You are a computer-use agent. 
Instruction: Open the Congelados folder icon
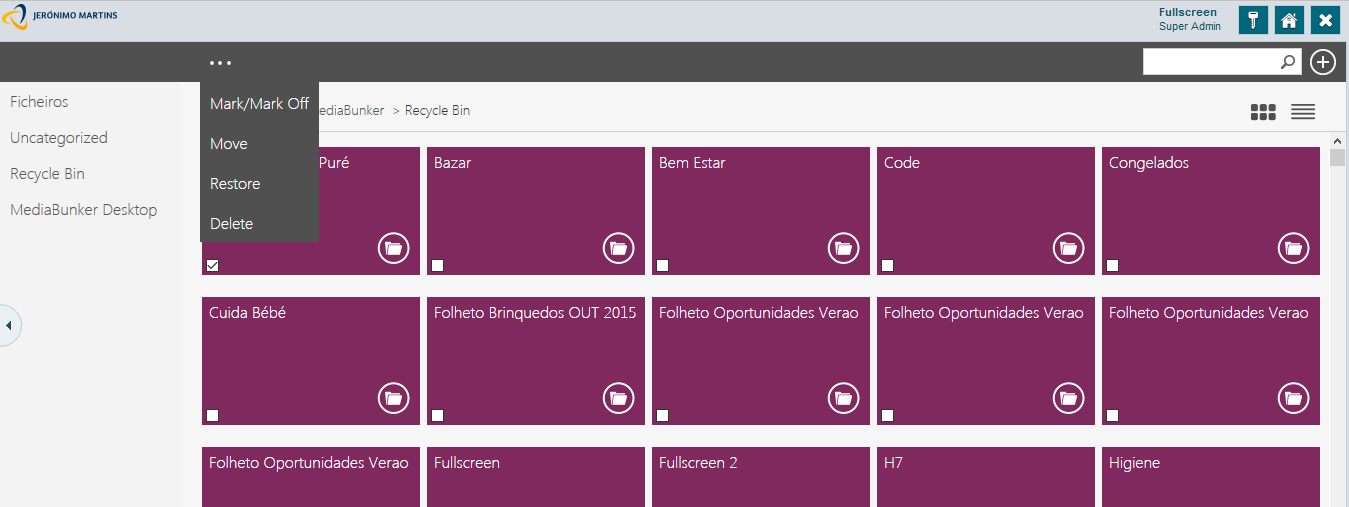1294,248
